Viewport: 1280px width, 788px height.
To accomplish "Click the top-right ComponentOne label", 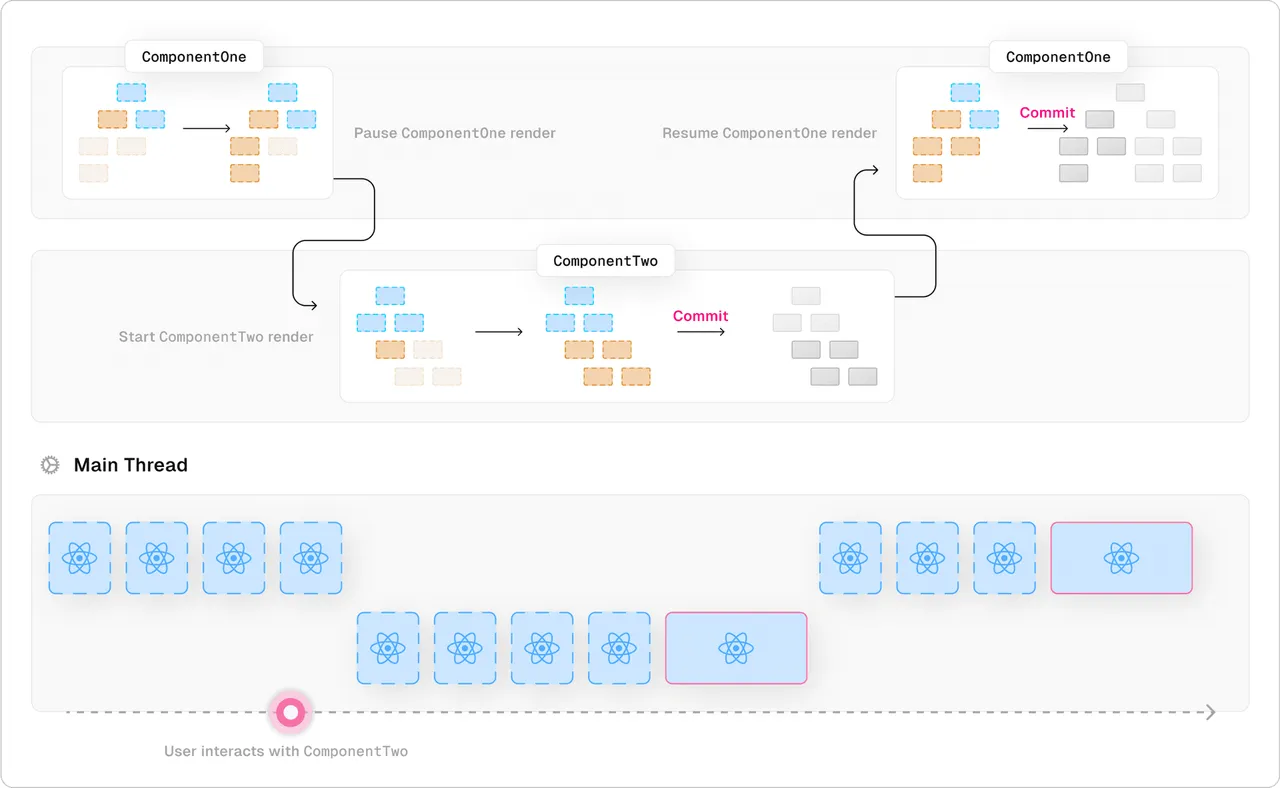I will (1058, 56).
